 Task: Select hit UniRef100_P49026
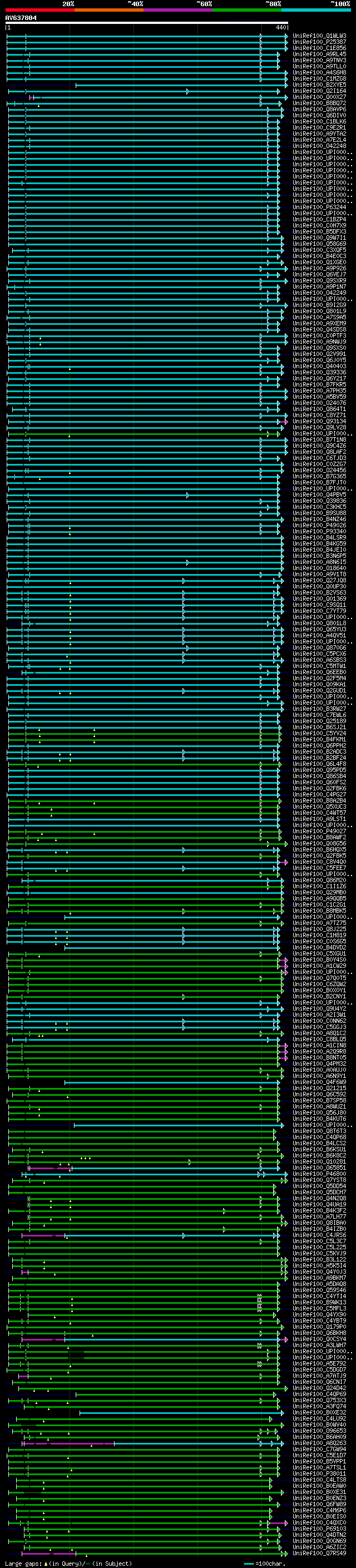click(319, 525)
